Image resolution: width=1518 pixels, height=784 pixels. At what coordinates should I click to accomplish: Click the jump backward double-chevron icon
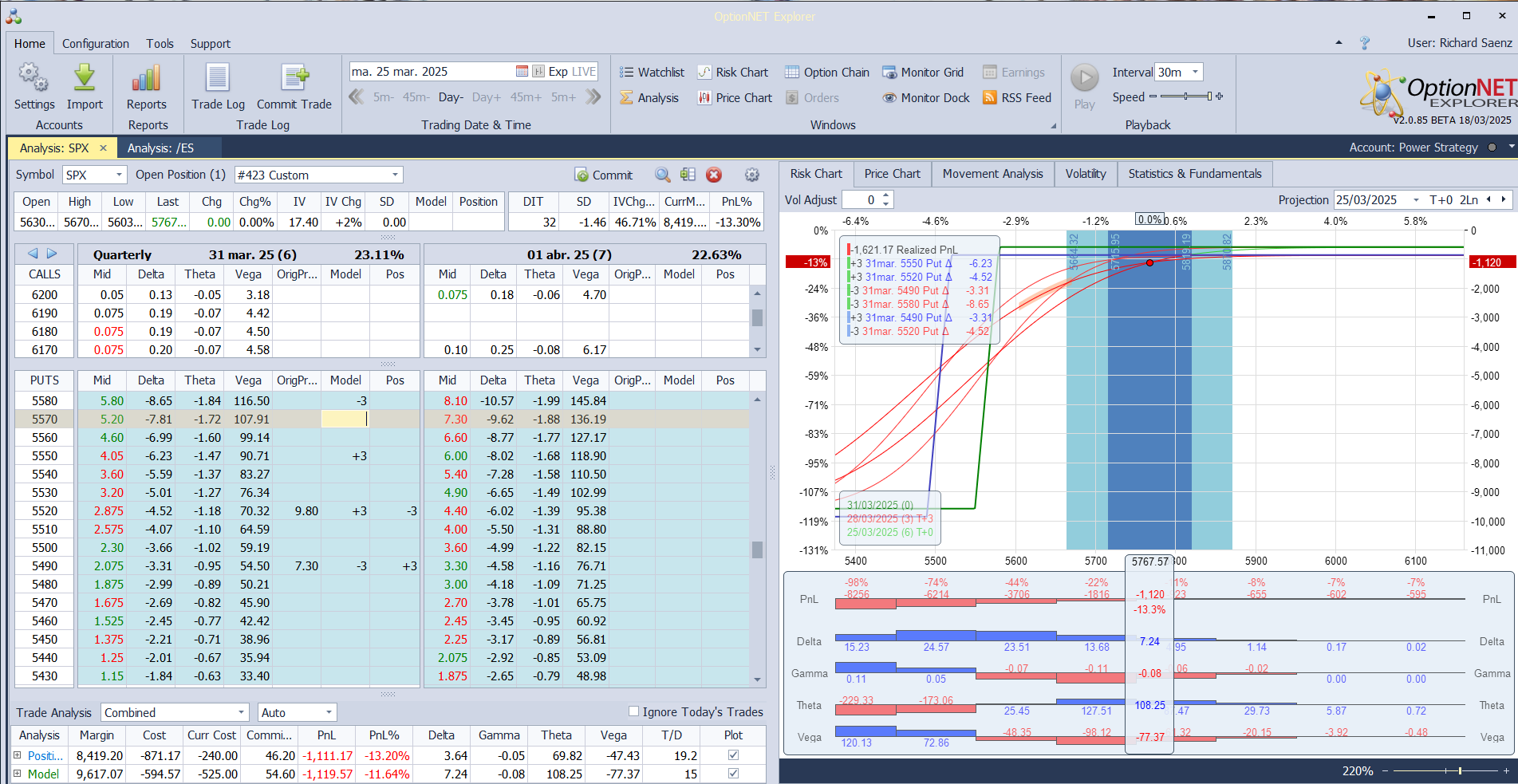(x=357, y=97)
